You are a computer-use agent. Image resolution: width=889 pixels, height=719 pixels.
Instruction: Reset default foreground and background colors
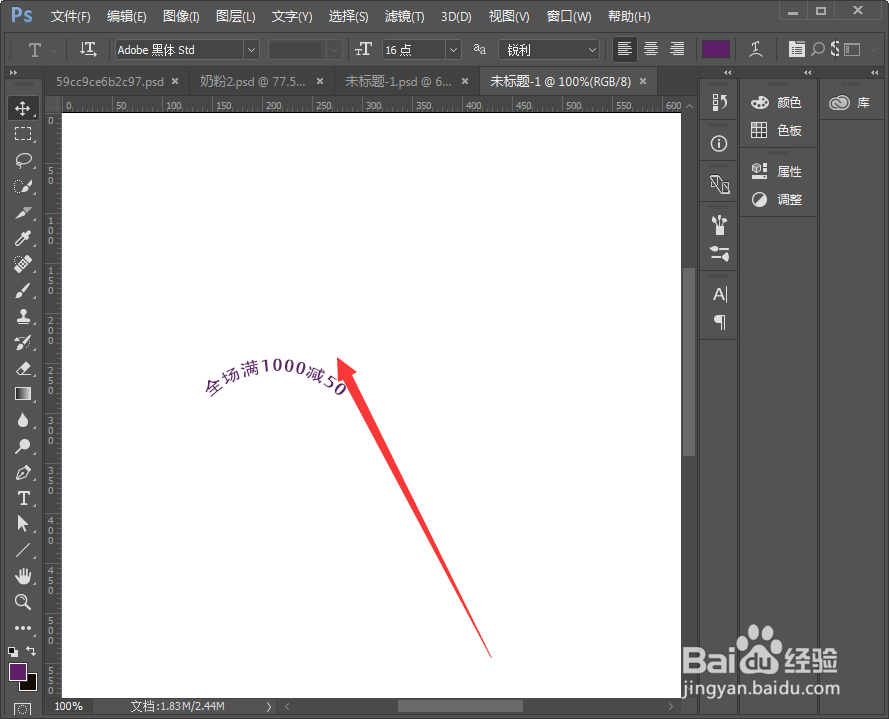point(13,652)
